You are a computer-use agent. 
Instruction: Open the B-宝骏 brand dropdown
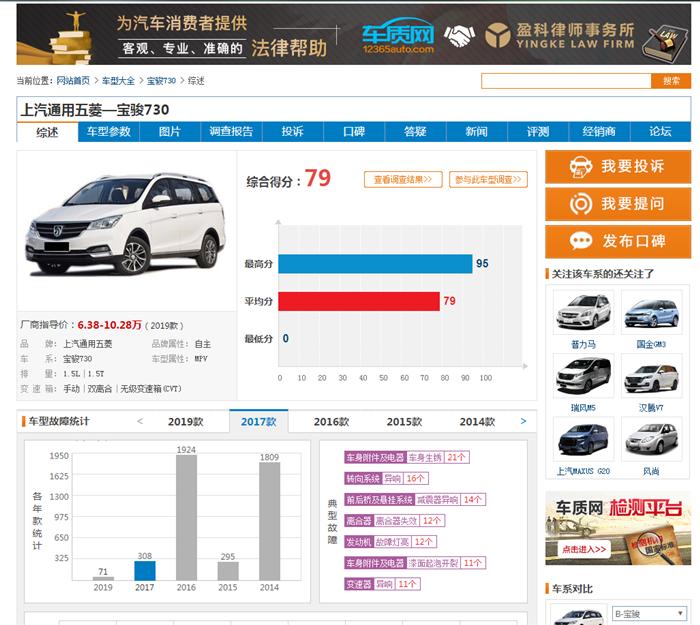(650, 614)
